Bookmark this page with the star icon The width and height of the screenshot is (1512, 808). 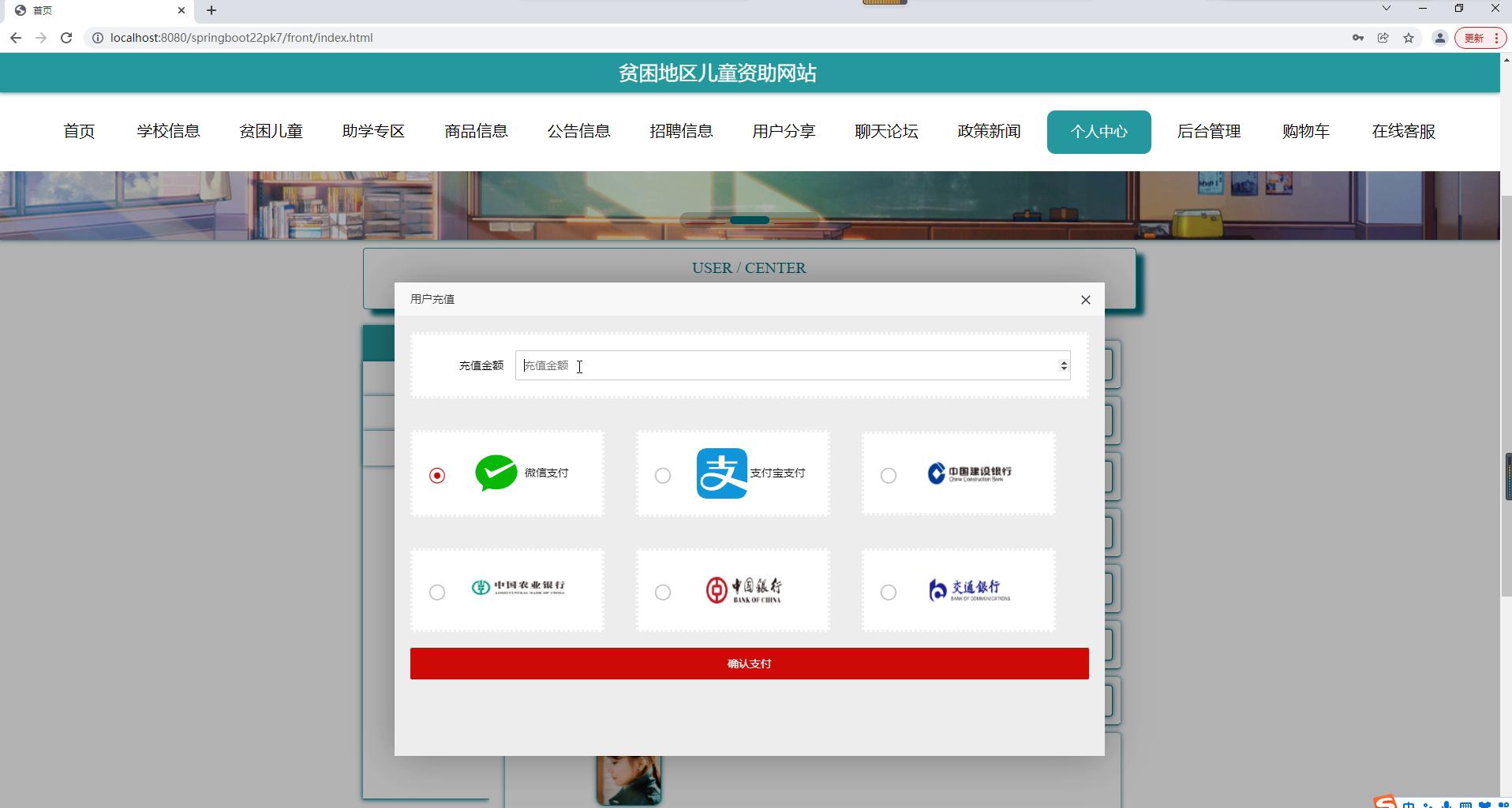pyautogui.click(x=1409, y=38)
